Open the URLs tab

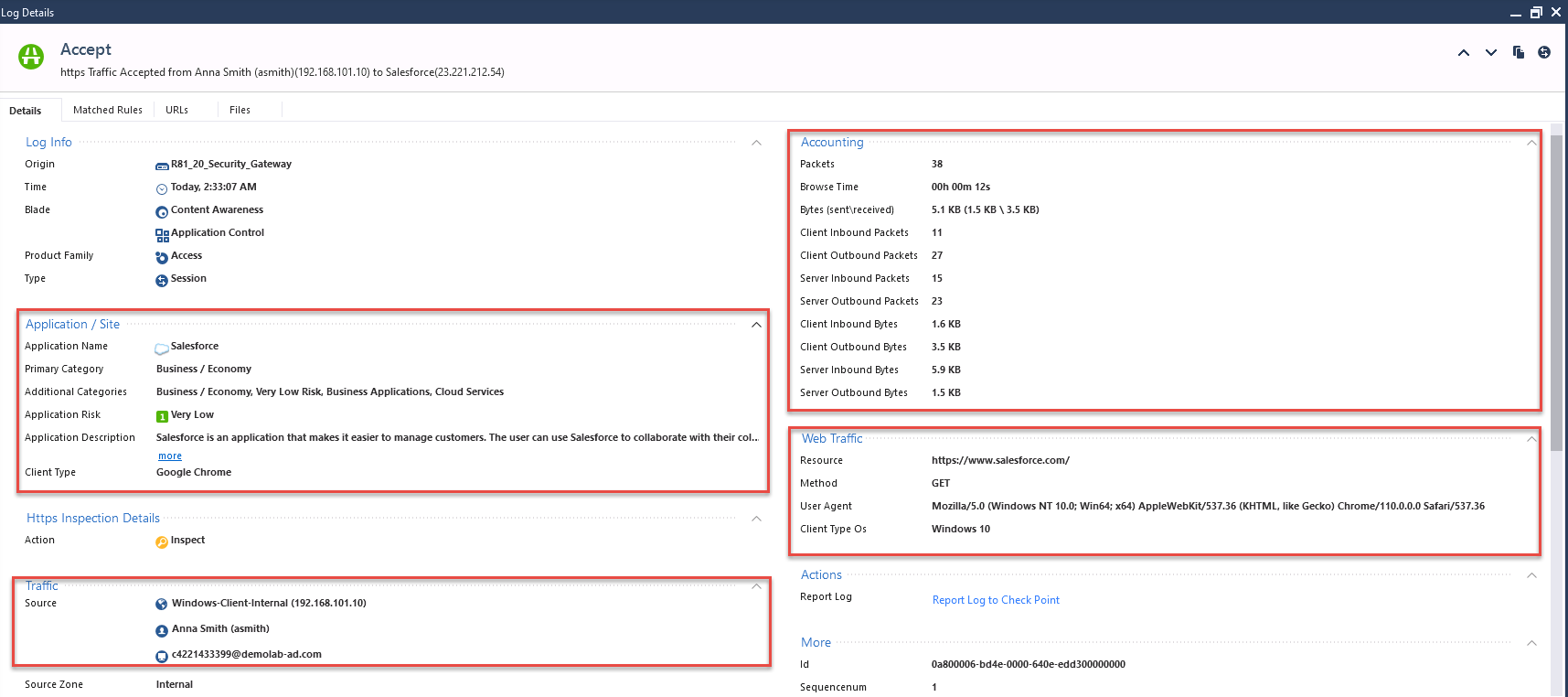(x=176, y=110)
